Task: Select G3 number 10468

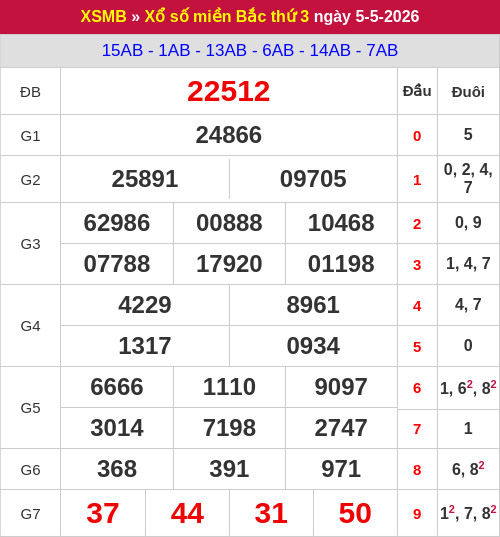Action: [x=341, y=223]
